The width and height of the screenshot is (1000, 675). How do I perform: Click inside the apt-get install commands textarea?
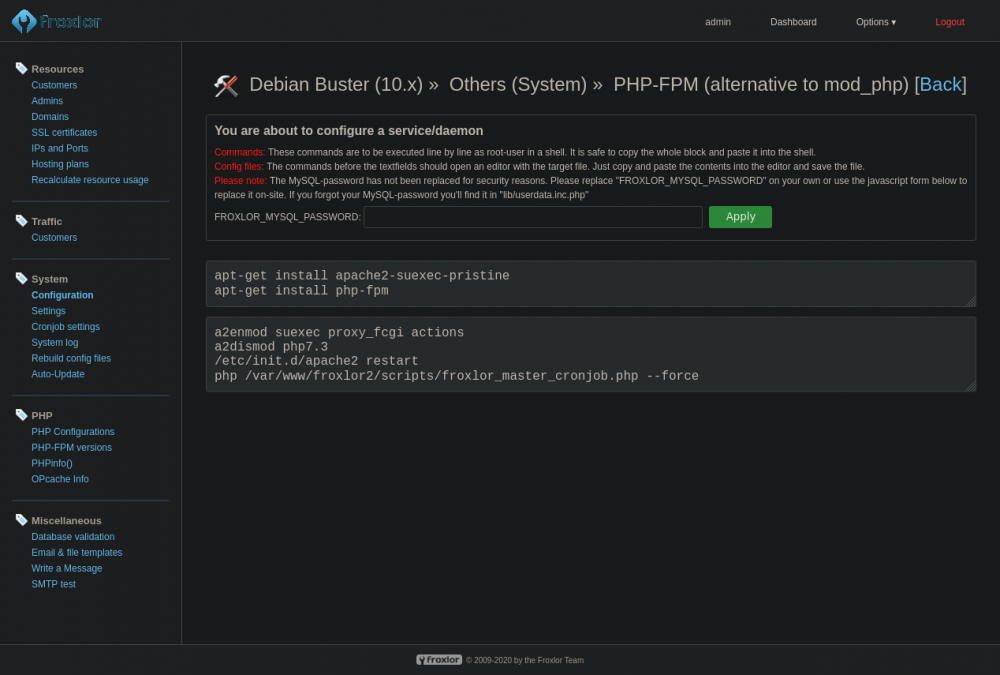(x=591, y=283)
